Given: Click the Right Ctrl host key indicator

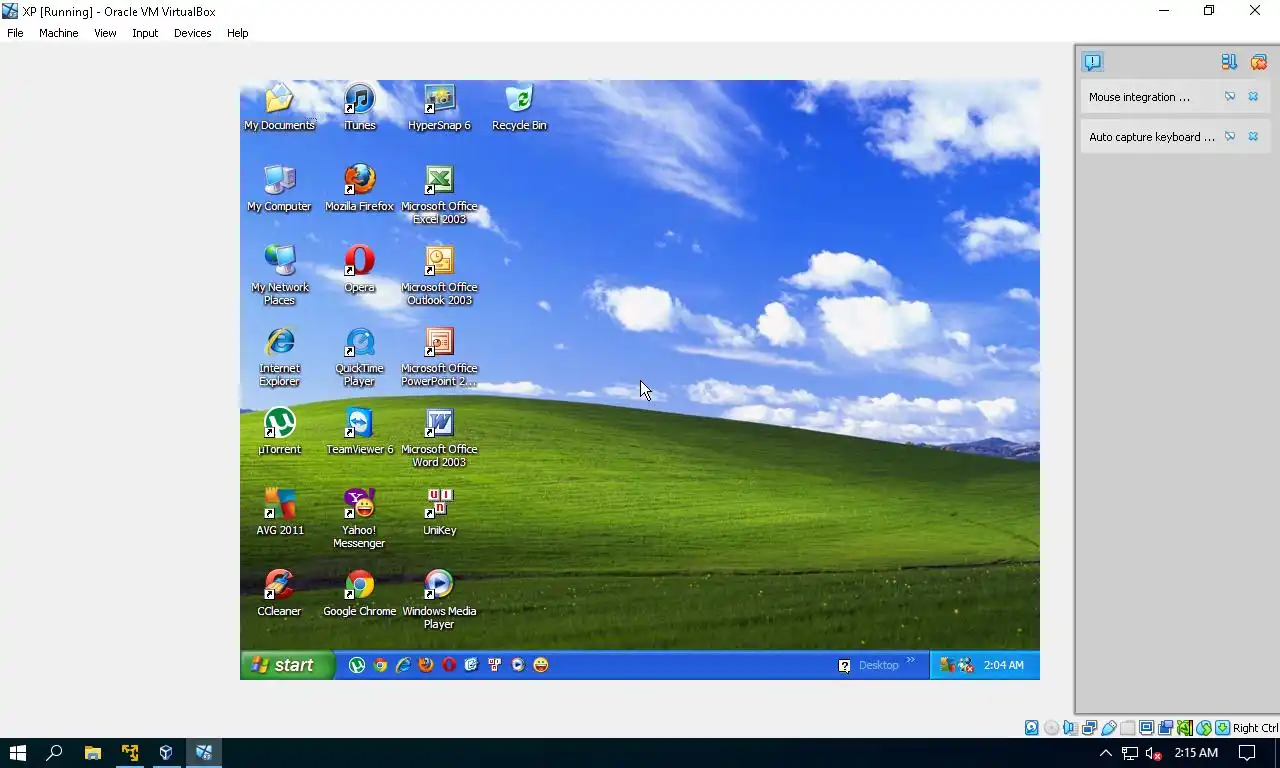Looking at the screenshot, I should tap(1255, 728).
